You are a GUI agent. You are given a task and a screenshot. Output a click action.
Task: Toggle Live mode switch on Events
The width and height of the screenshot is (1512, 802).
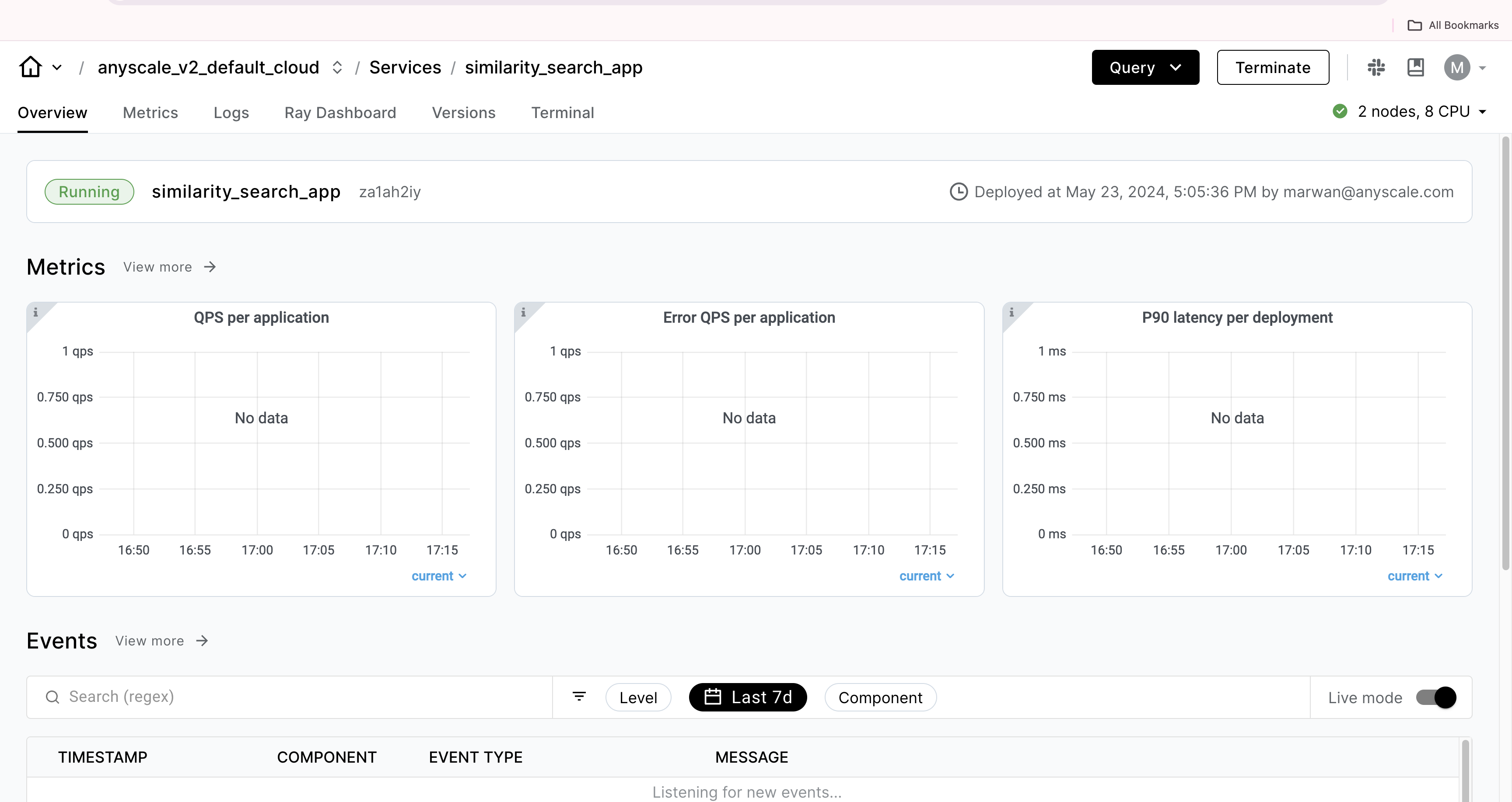tap(1435, 697)
